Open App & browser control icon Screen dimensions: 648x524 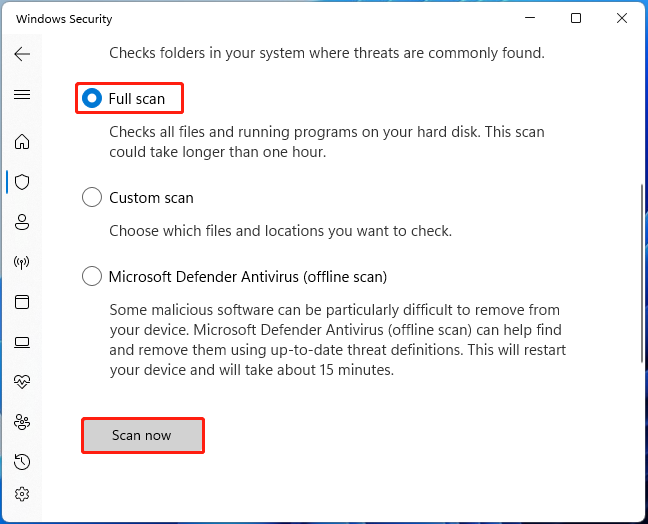tap(22, 302)
